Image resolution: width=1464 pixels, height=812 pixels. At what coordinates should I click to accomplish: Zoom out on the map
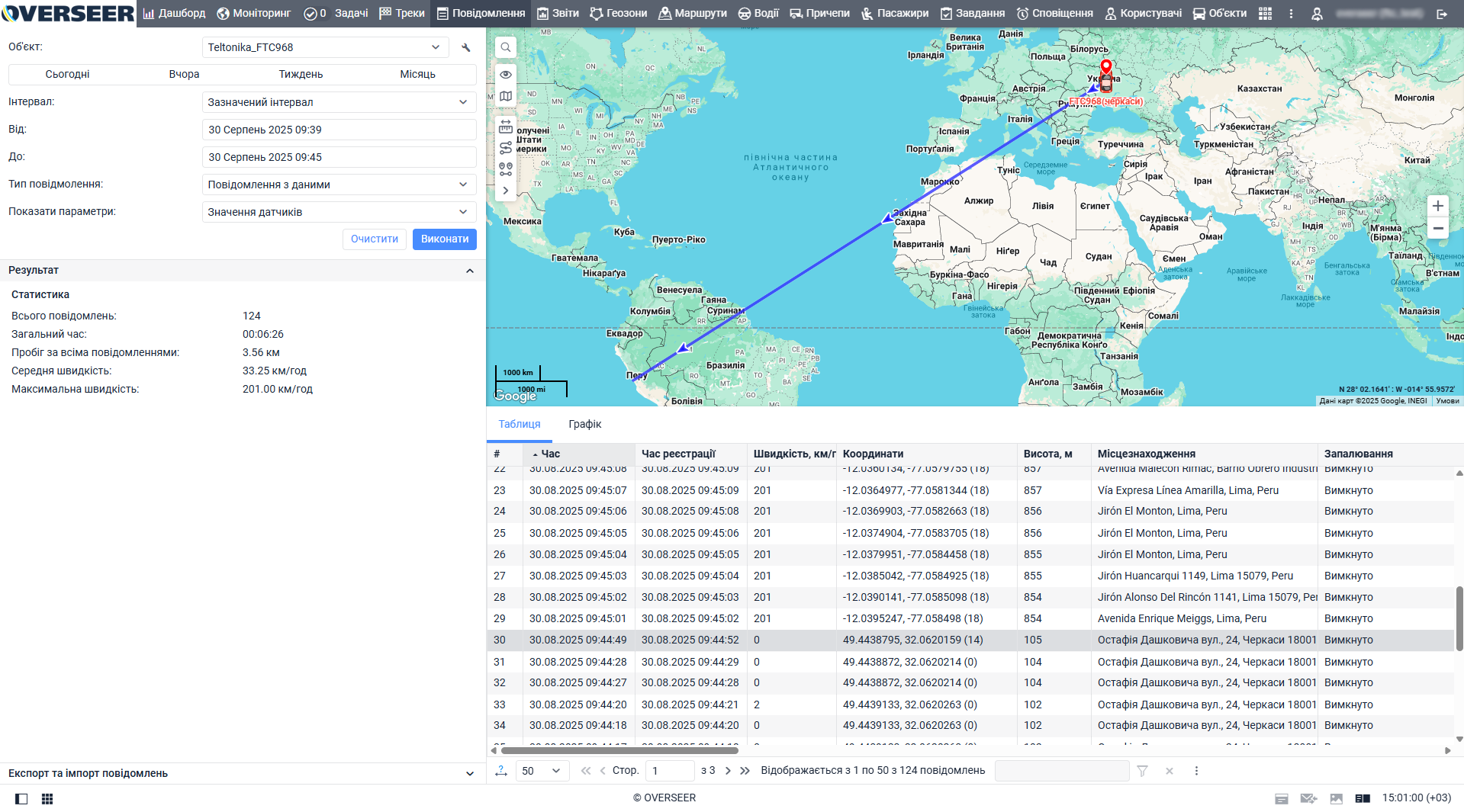pyautogui.click(x=1437, y=228)
